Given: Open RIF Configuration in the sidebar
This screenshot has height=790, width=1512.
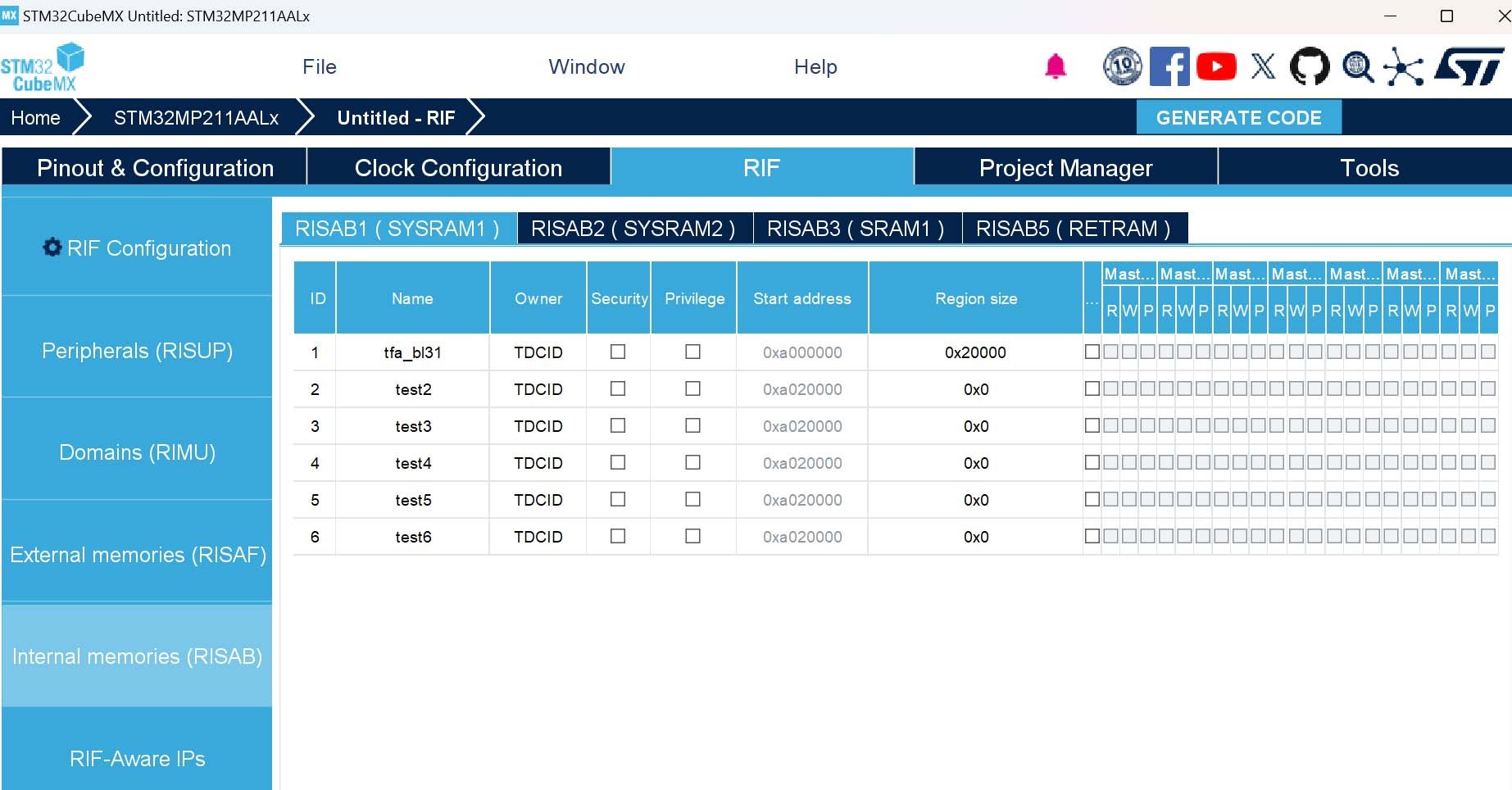Looking at the screenshot, I should click(x=137, y=247).
